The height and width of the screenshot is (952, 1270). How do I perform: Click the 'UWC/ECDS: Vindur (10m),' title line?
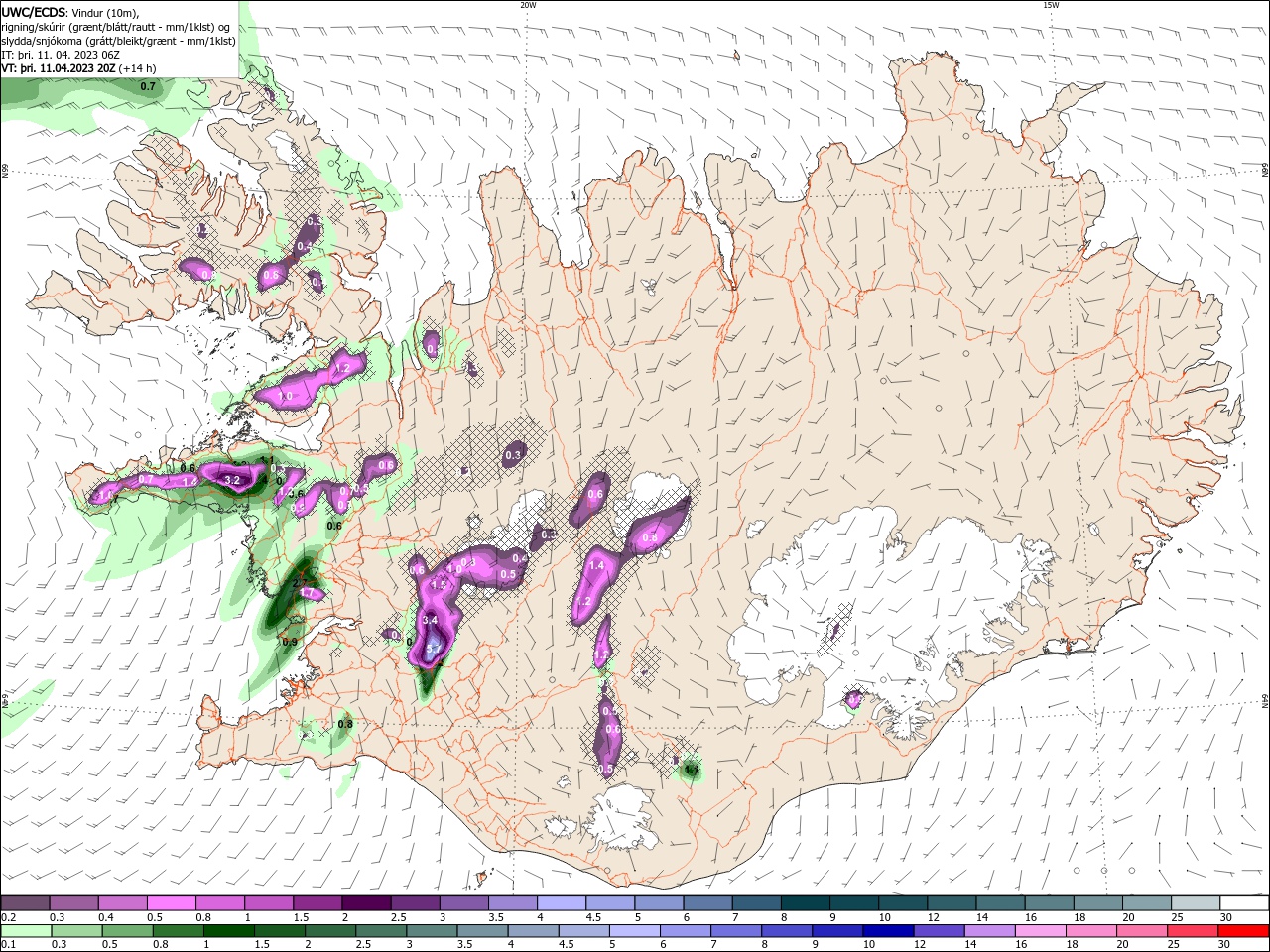tap(70, 13)
